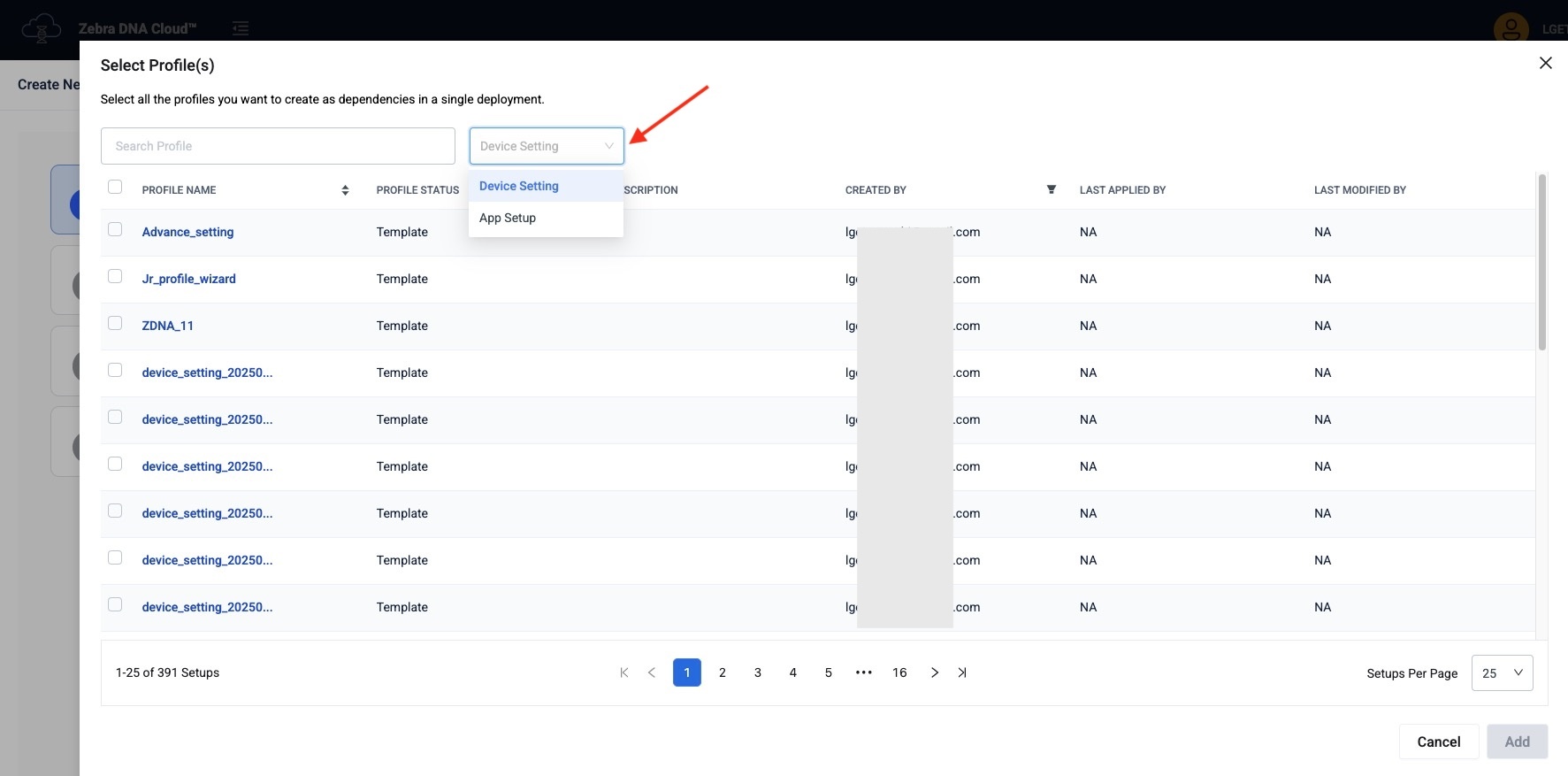Viewport: 1568px width, 776px height.
Task: Open the user account avatar icon
Action: coord(1511,29)
